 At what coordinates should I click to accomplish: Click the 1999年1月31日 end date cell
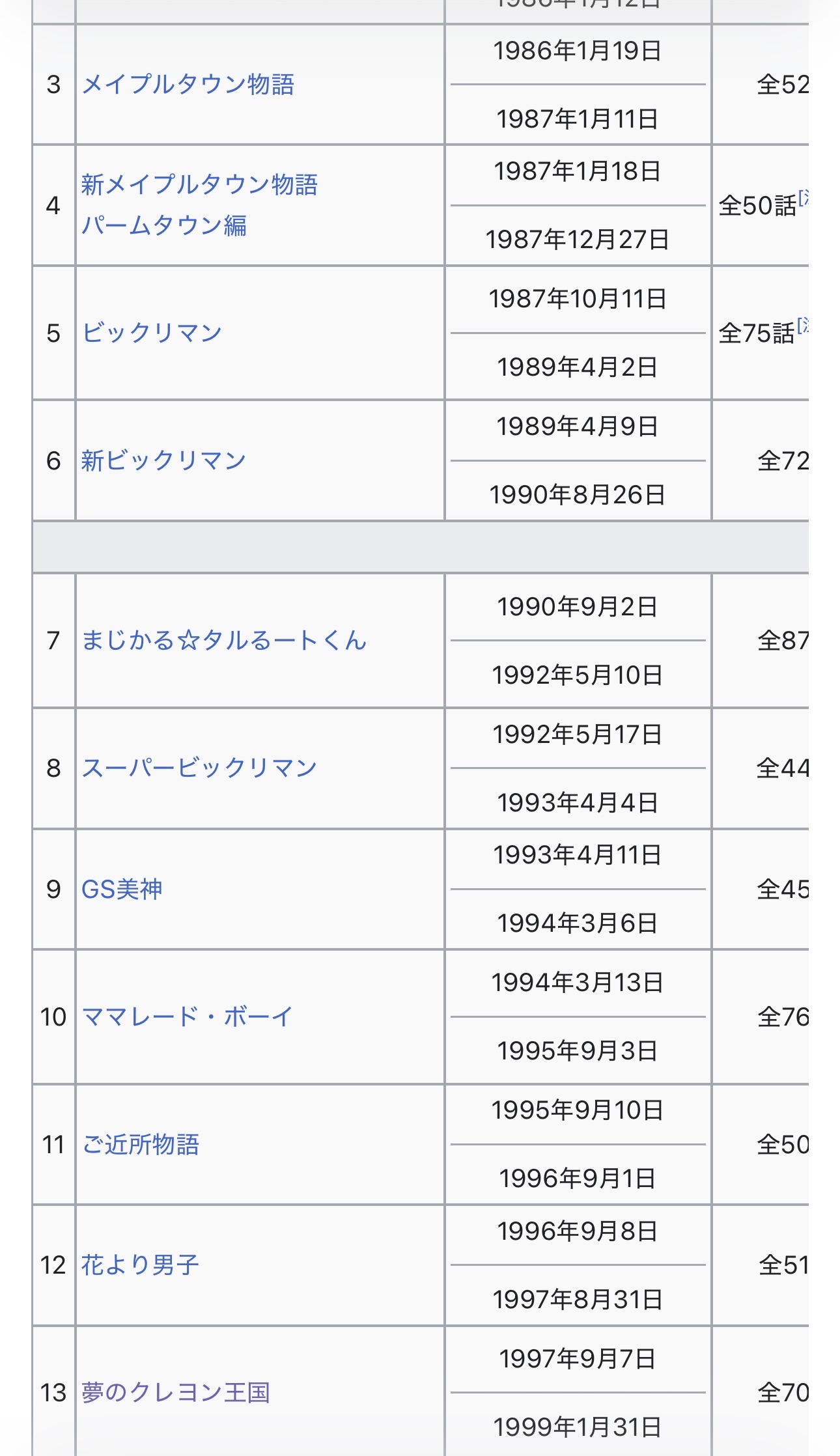coord(578,1427)
